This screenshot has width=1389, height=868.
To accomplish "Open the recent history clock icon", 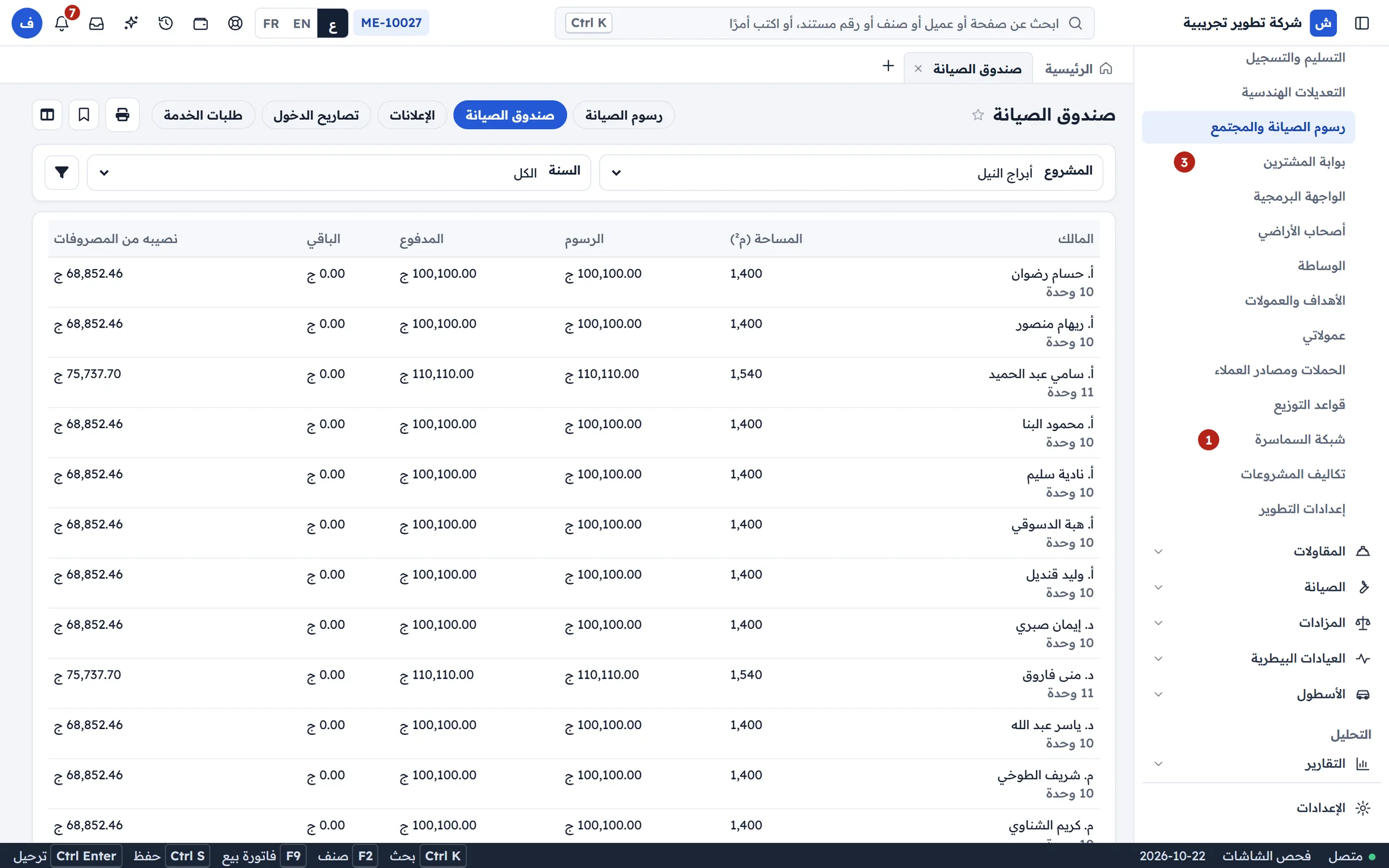I will [x=166, y=23].
